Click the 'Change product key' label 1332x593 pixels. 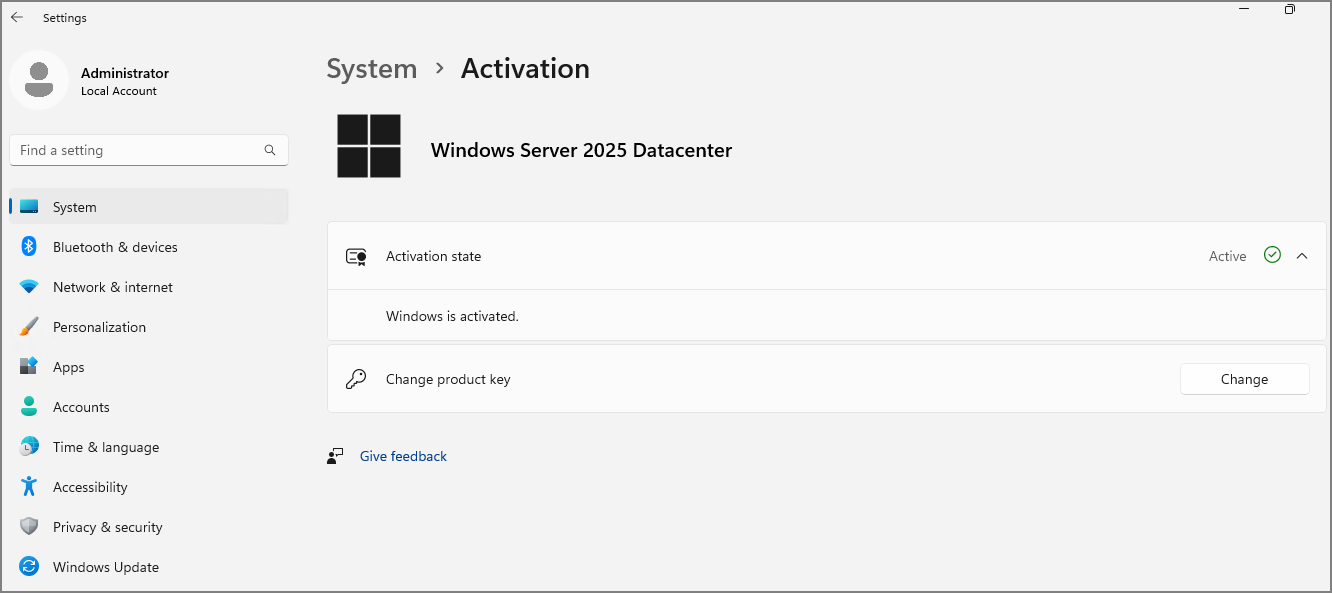[x=448, y=379]
